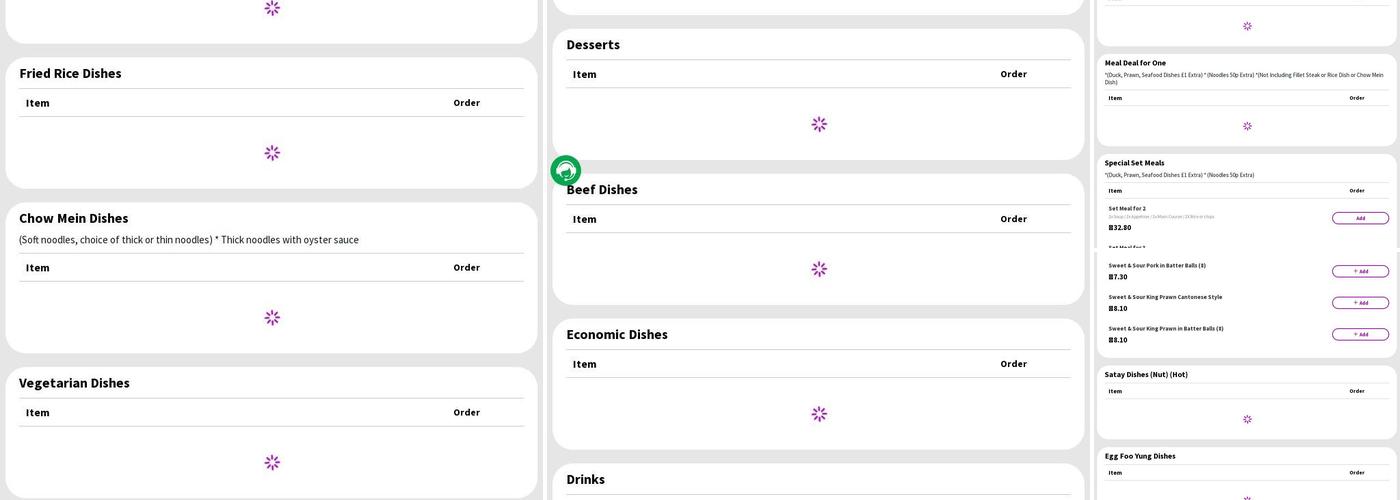Select the Egg Foo Yung Dishes heading
Screen dimensions: 1400x500
1139,456
